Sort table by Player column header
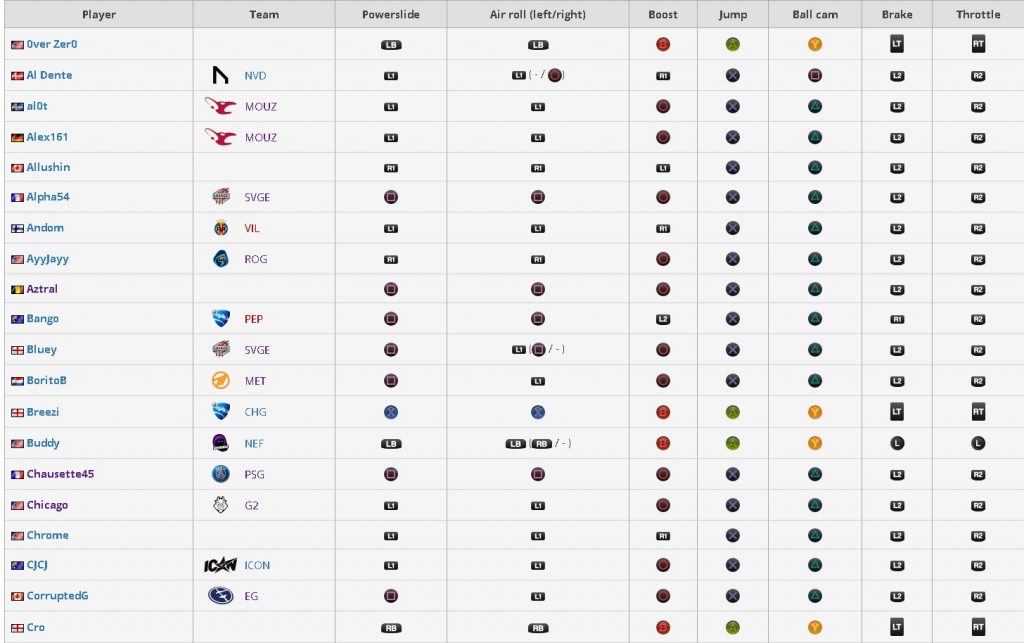Image resolution: width=1024 pixels, height=643 pixels. [99, 14]
